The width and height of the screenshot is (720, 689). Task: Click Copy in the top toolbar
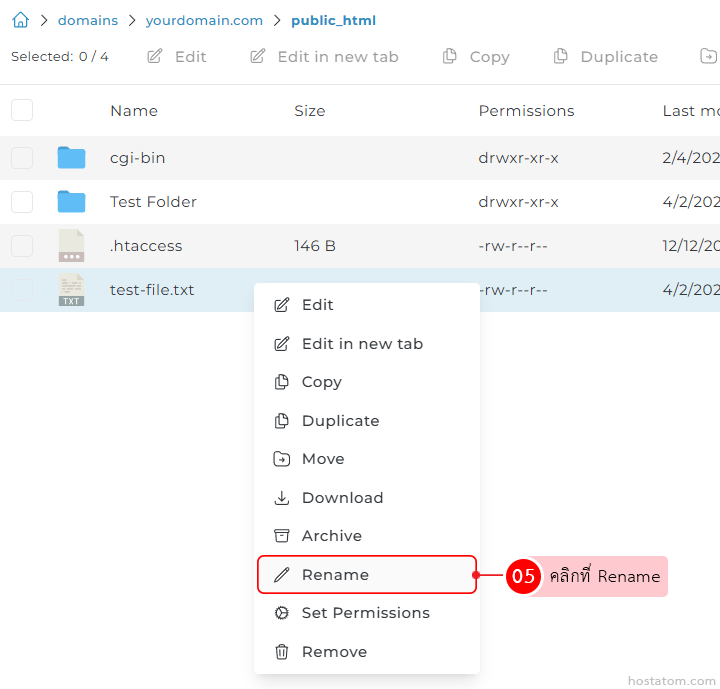[476, 57]
